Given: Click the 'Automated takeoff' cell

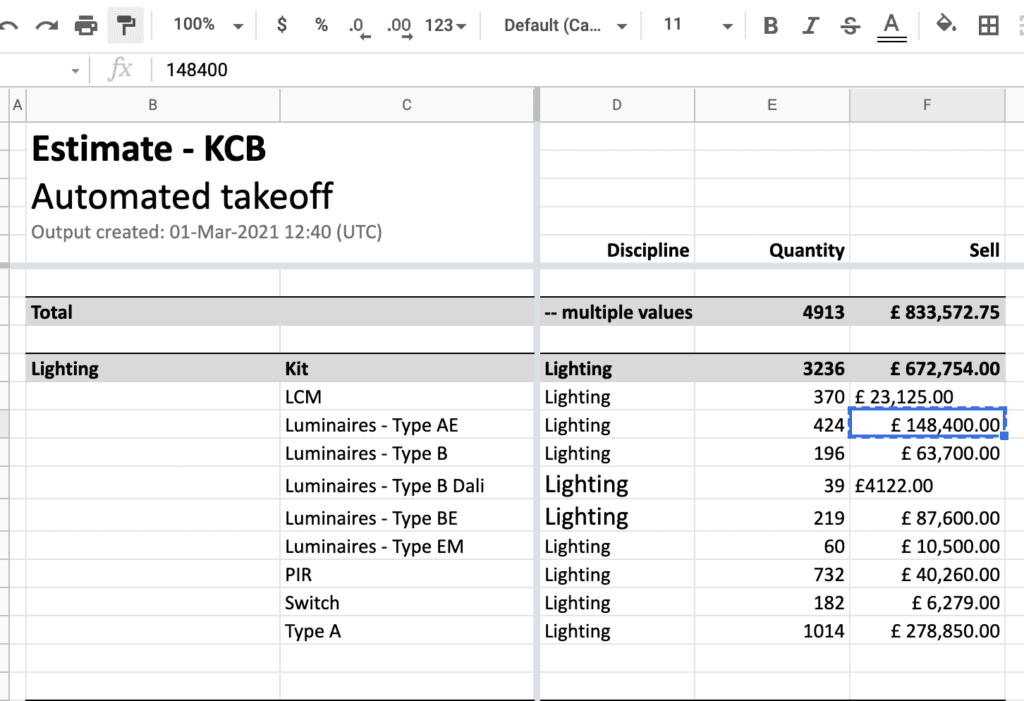Looking at the screenshot, I should click(182, 196).
